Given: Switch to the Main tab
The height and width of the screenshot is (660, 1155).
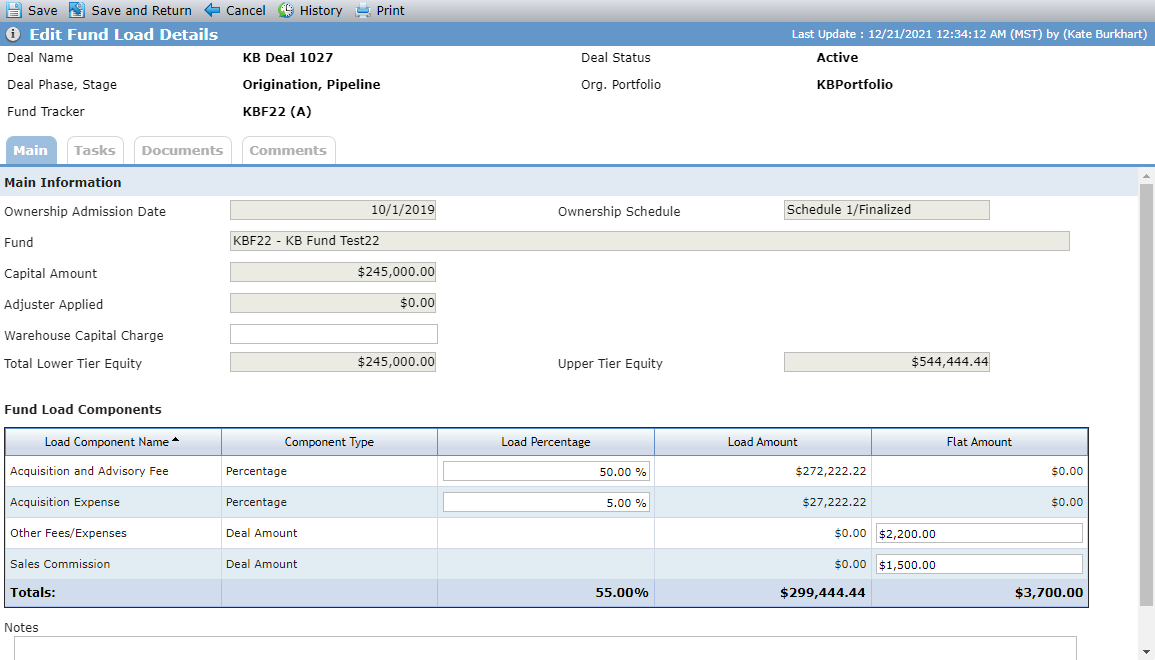Looking at the screenshot, I should [31, 150].
